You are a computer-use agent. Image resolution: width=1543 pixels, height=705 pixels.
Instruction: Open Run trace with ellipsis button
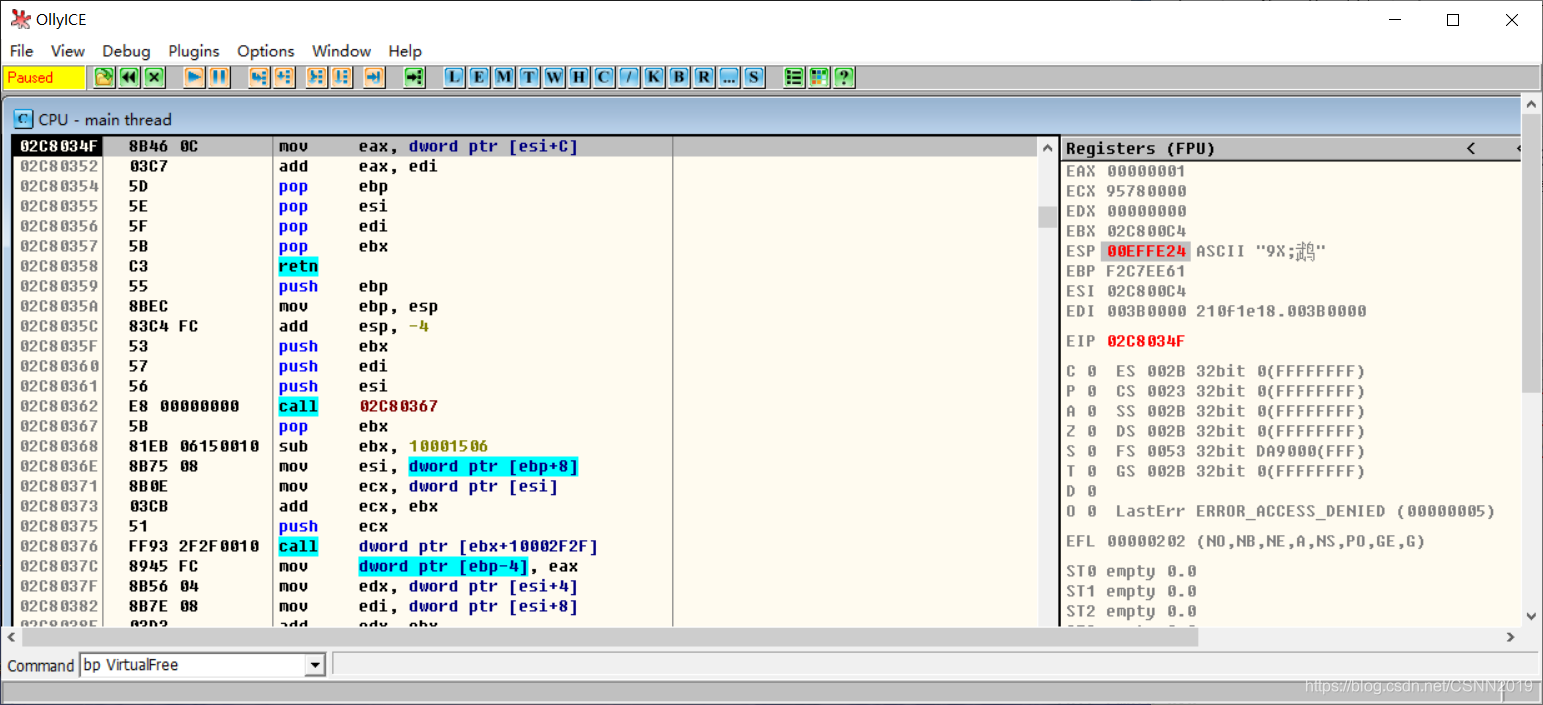[x=729, y=77]
